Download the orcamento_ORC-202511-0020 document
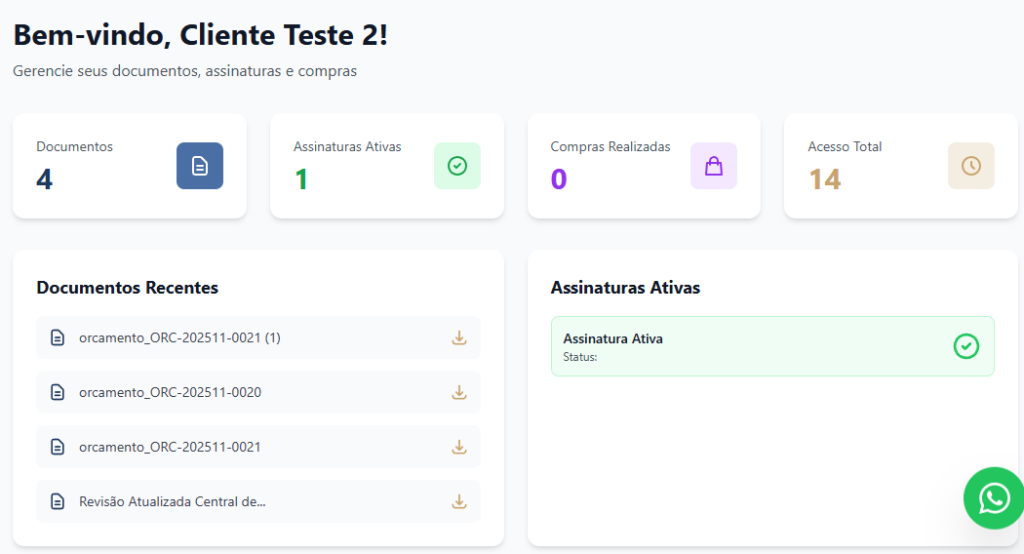This screenshot has width=1024, height=554. pos(459,392)
